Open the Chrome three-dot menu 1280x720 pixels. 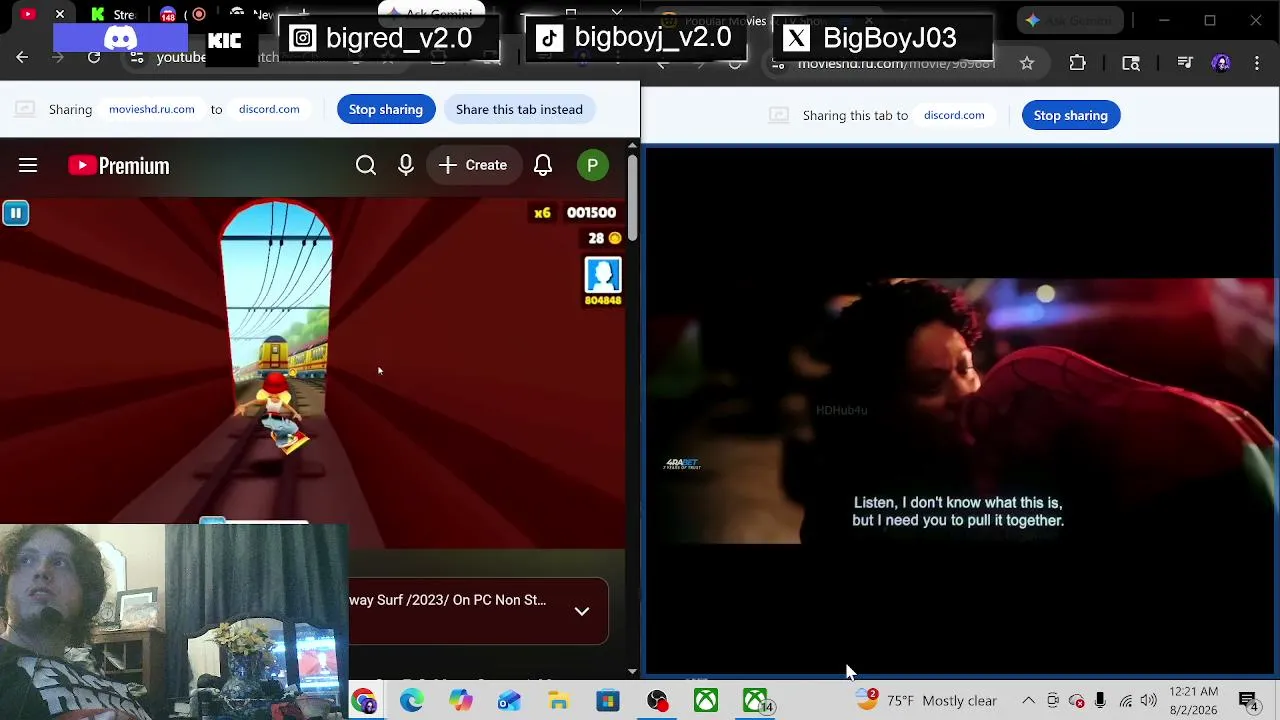coord(1257,63)
